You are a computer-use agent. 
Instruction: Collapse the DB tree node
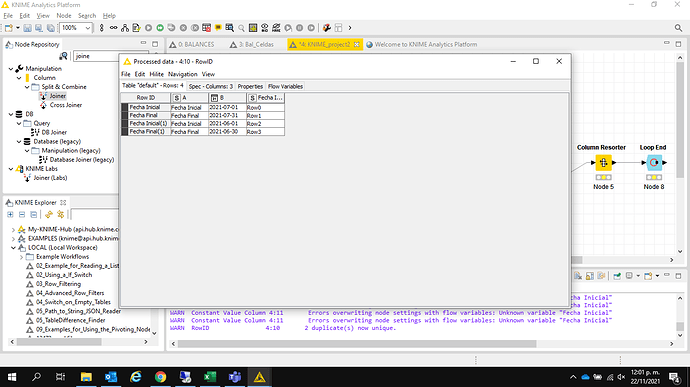tap(11, 114)
